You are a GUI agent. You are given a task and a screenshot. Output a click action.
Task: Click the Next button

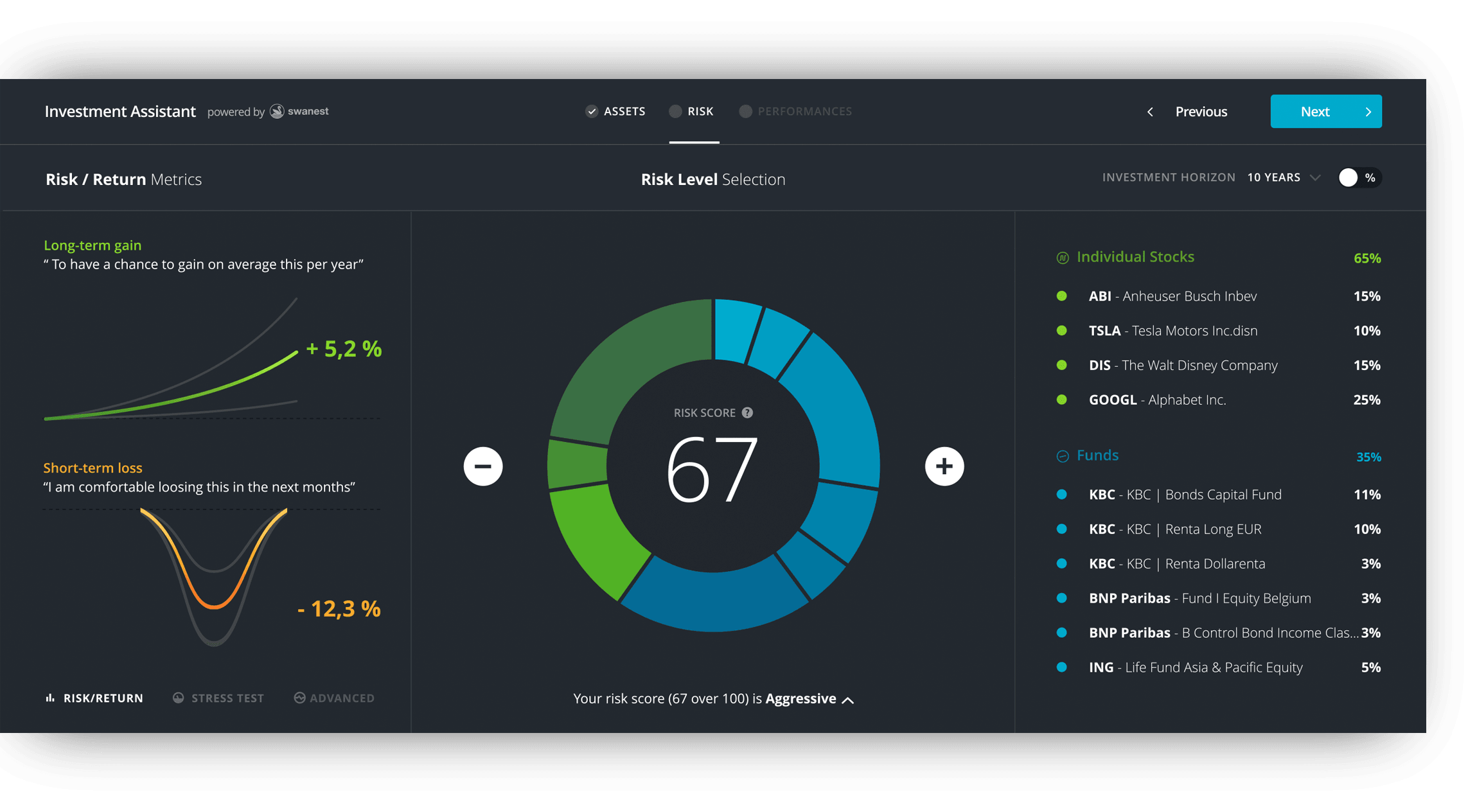click(x=1325, y=112)
